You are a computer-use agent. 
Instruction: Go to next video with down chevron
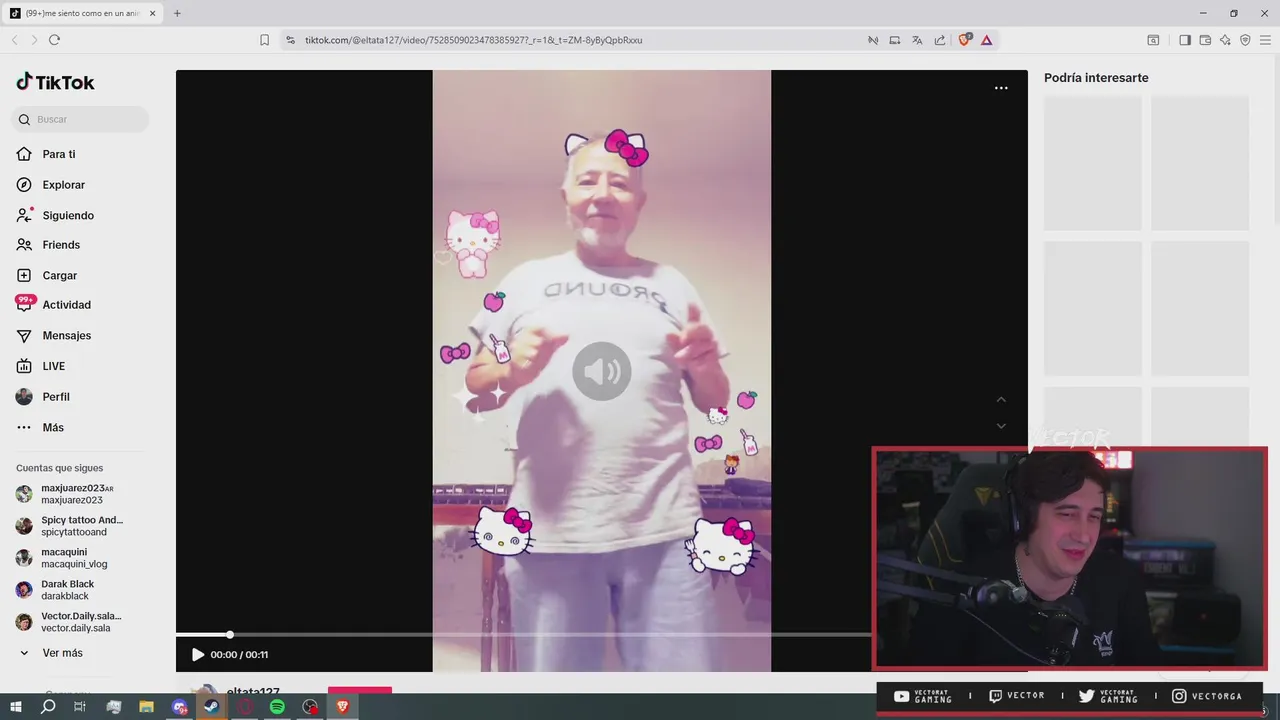click(x=1001, y=426)
